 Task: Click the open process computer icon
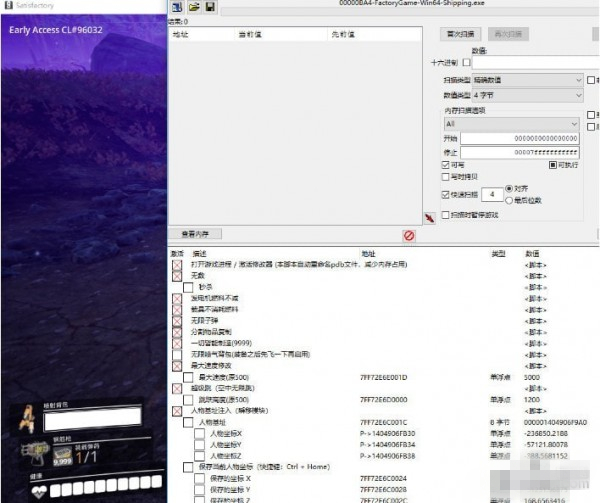click(176, 8)
